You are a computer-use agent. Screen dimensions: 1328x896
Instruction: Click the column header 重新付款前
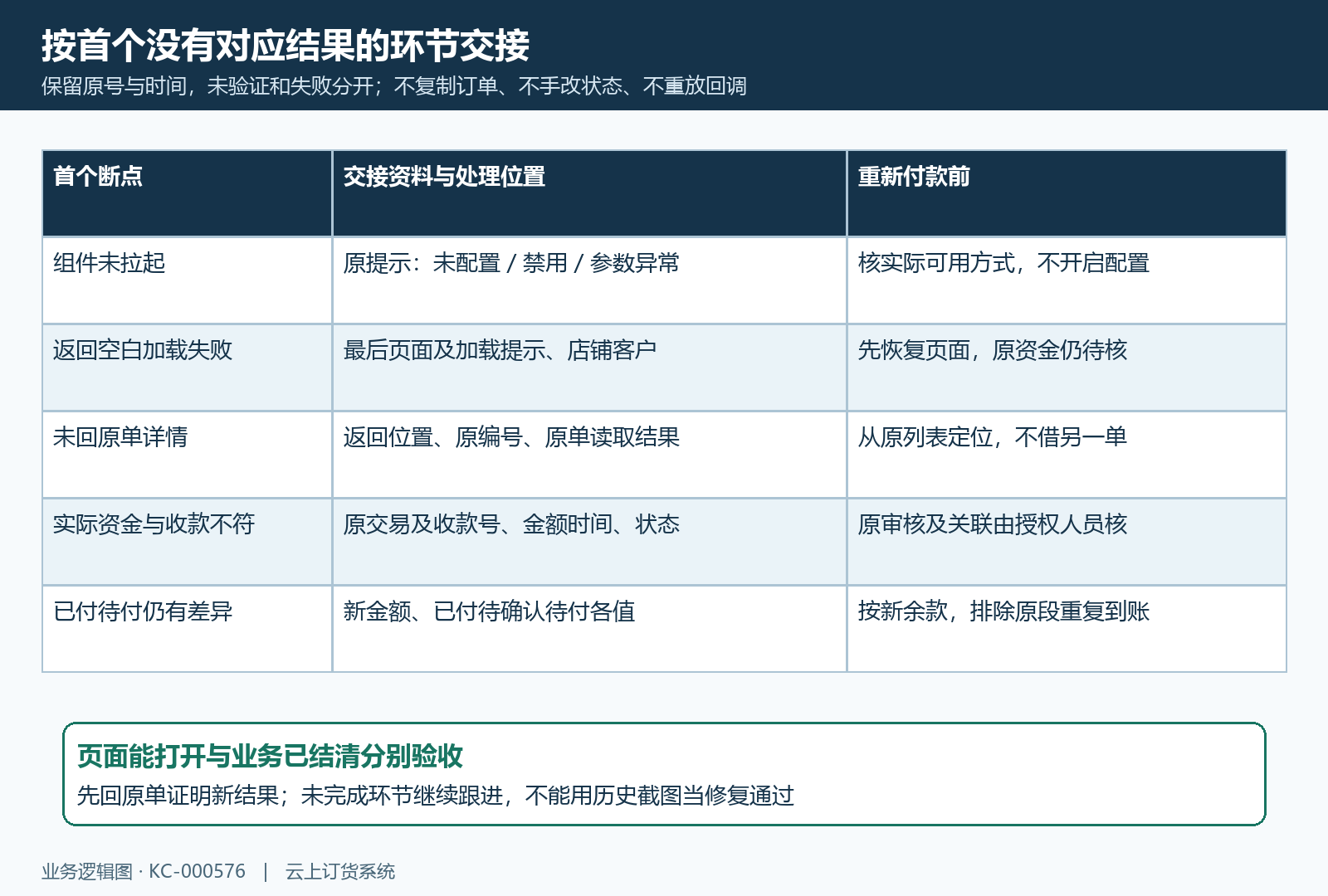[1067, 193]
